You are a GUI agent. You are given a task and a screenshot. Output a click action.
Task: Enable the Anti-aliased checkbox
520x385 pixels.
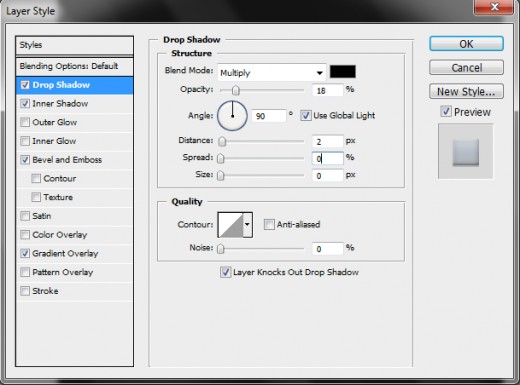pos(269,224)
